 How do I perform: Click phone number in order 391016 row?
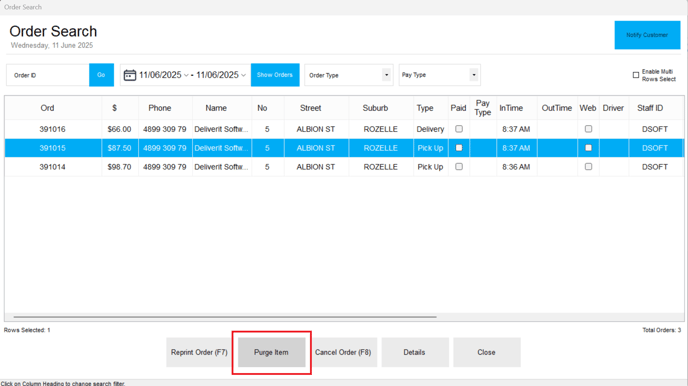coord(165,129)
